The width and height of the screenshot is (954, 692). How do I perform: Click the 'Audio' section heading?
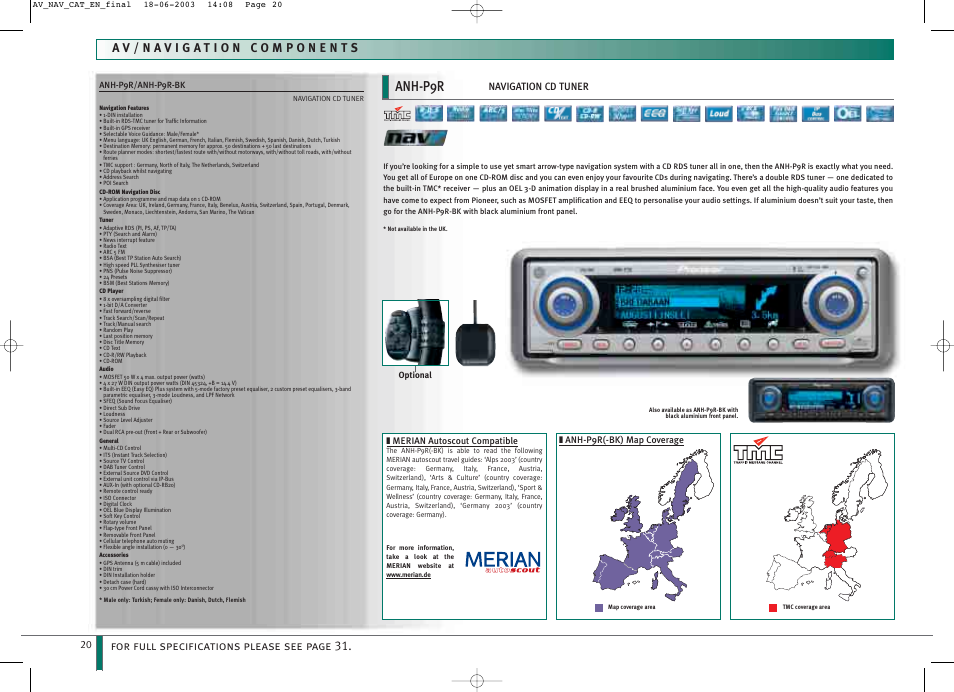(x=106, y=369)
